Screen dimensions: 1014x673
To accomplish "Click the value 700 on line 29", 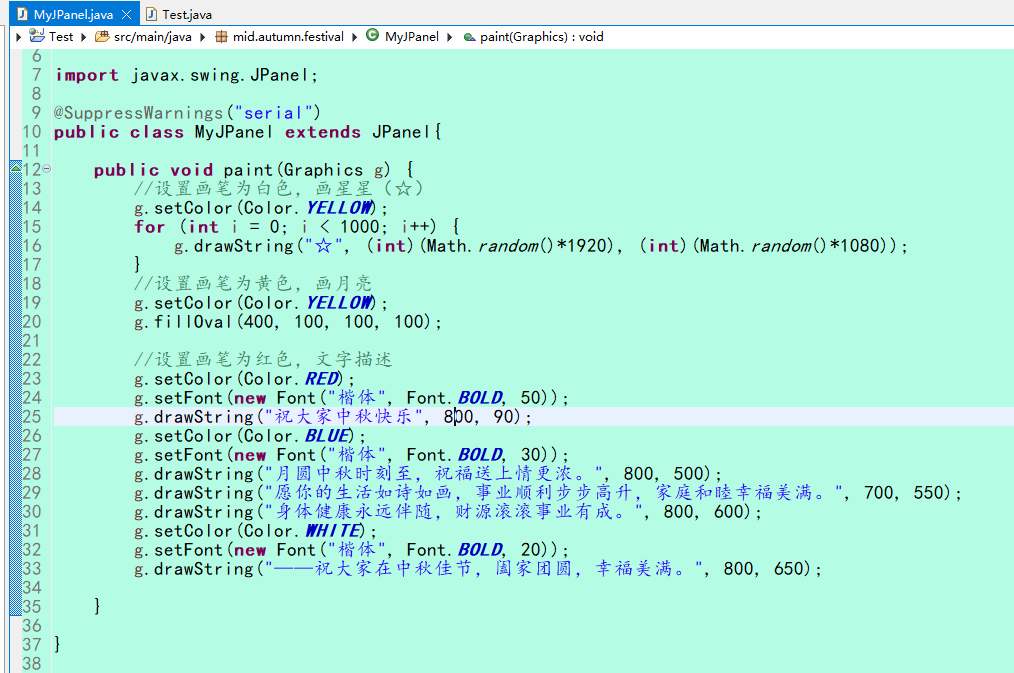I will (879, 493).
